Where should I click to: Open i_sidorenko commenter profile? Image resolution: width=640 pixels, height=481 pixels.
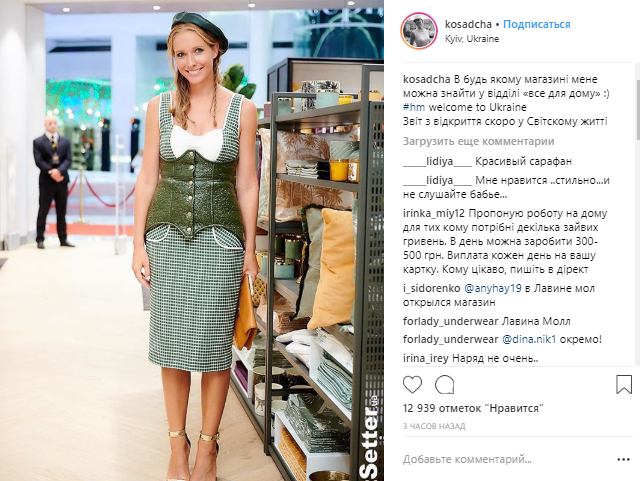[431, 289]
